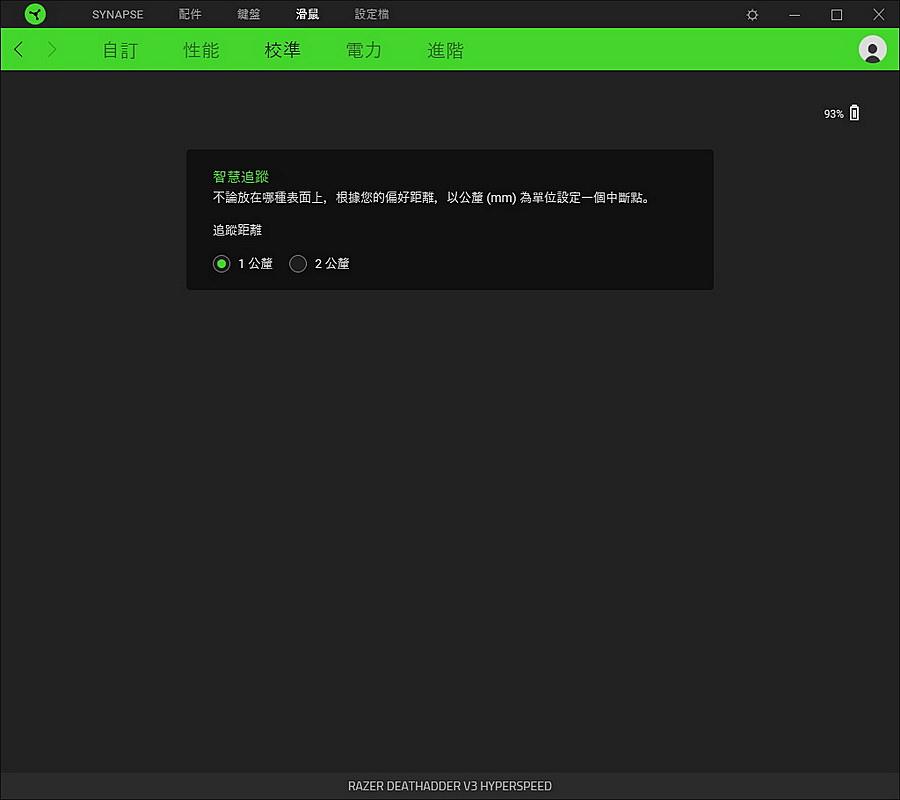The height and width of the screenshot is (800, 900).
Task: Minimize the Synapse window
Action: coord(794,15)
